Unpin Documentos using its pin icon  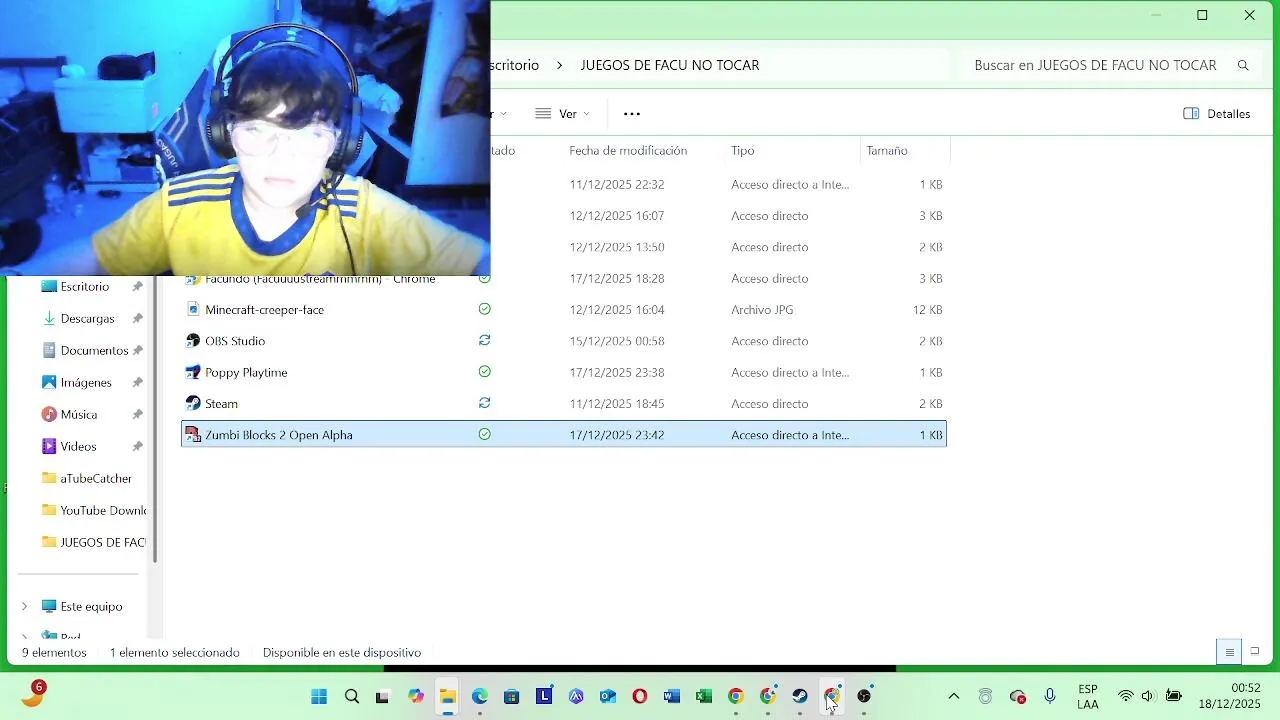tap(138, 351)
